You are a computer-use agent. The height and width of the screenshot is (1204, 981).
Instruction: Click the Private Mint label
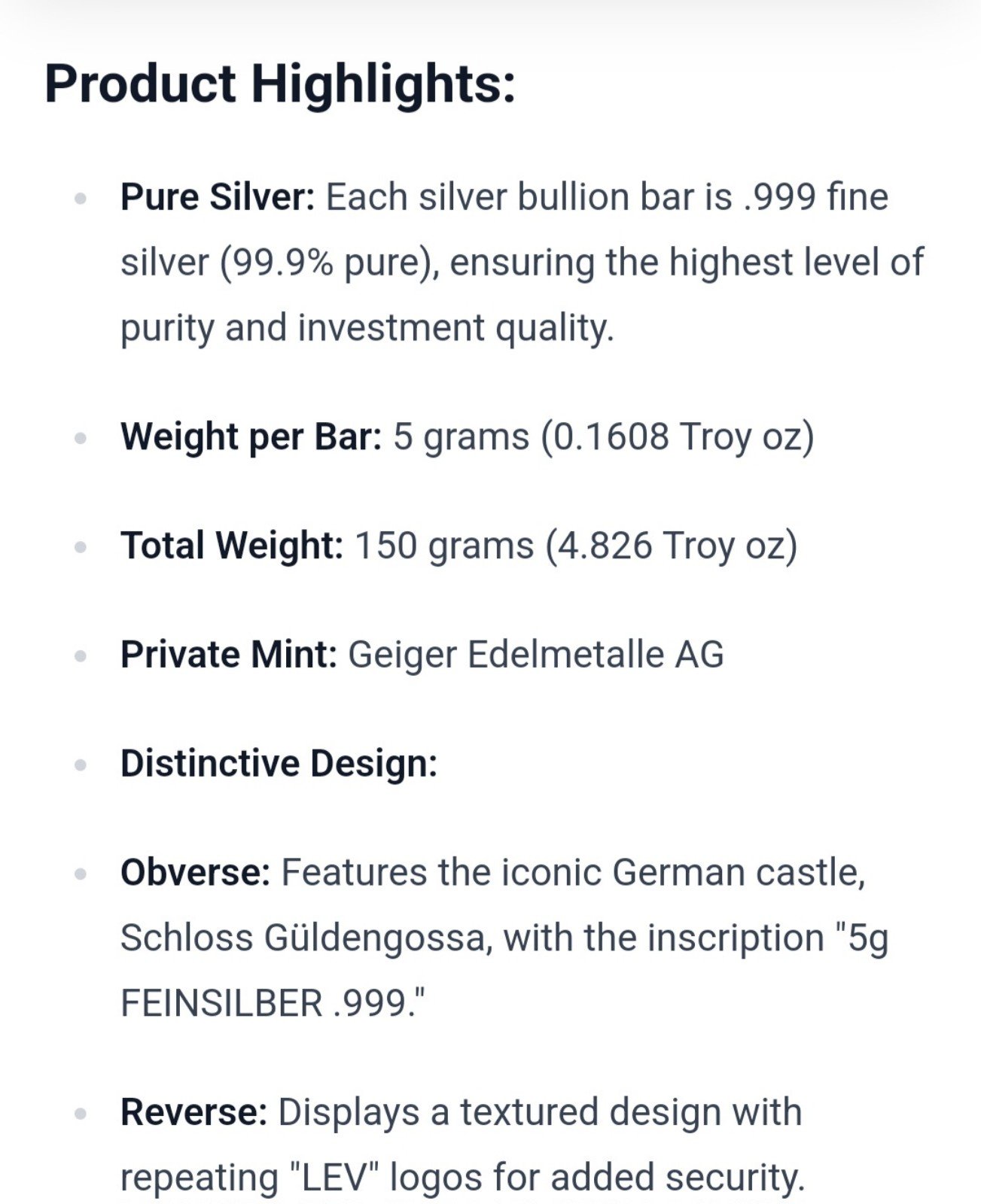tap(229, 654)
